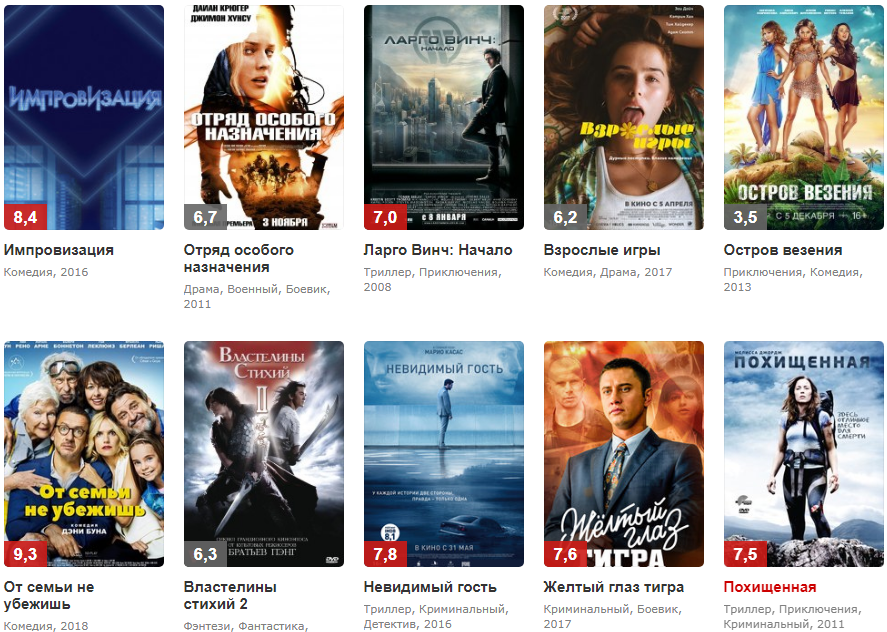887x632 pixels.
Task: Open the Невидимый гость title link
Action: pyautogui.click(x=430, y=587)
